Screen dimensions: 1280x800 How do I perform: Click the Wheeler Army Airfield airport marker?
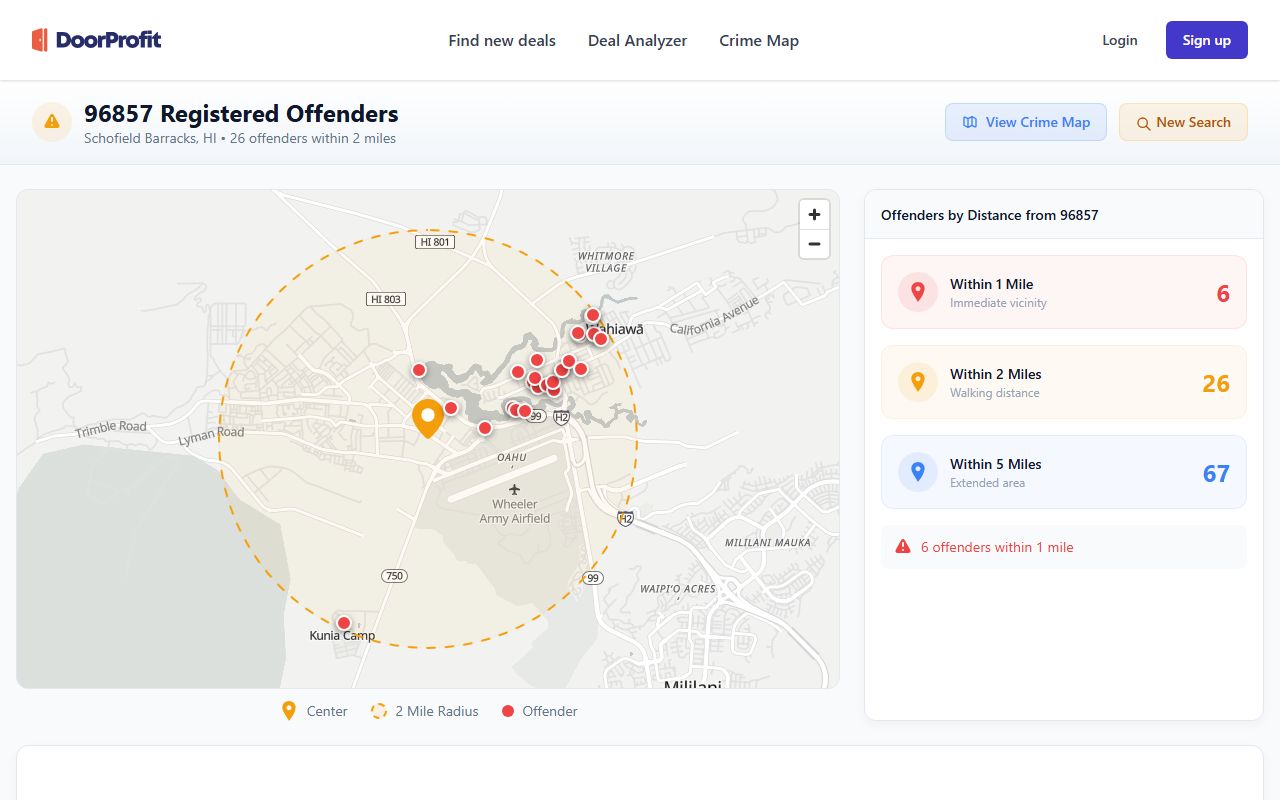(x=514, y=489)
